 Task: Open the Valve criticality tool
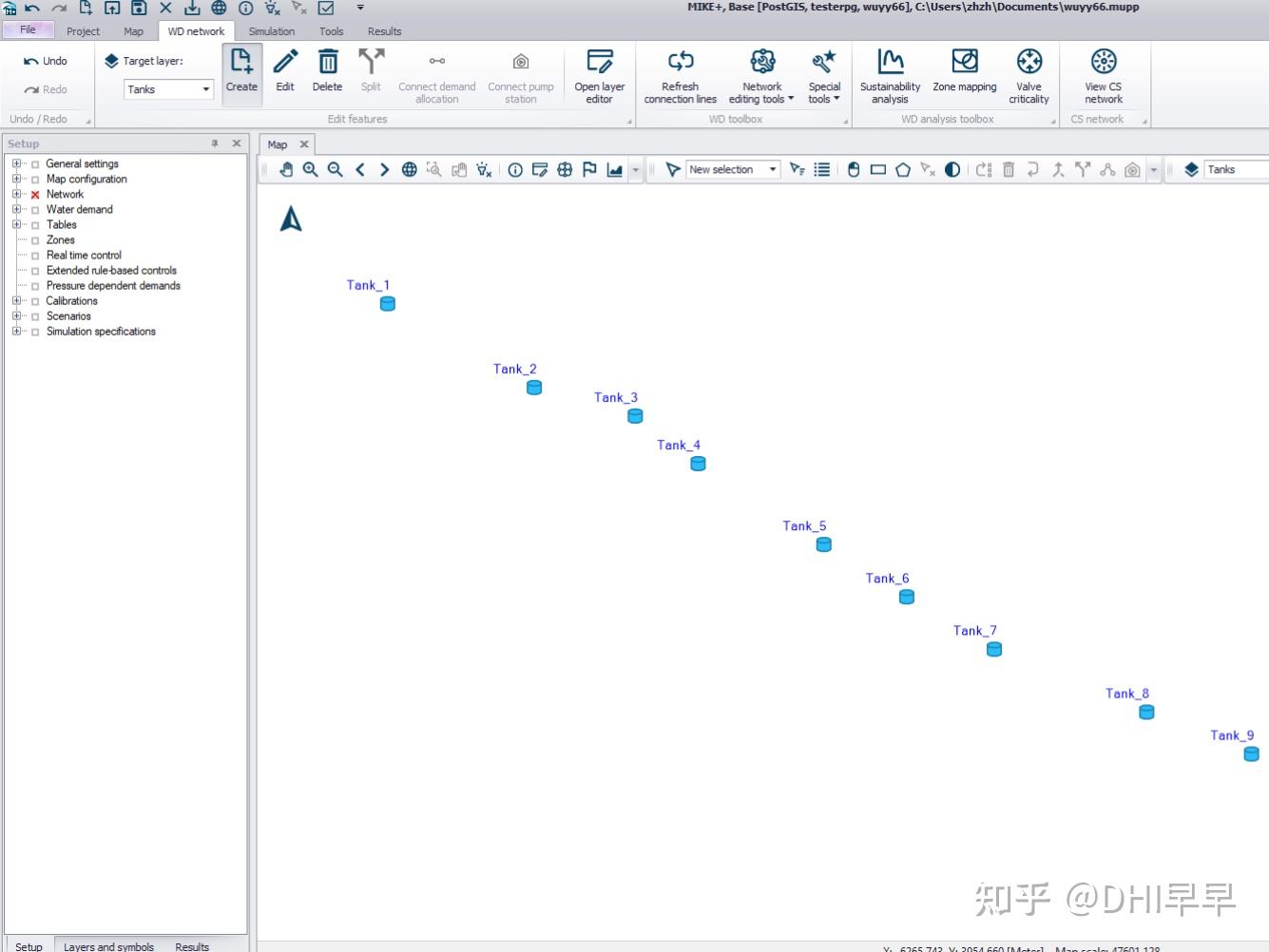pos(1029,74)
